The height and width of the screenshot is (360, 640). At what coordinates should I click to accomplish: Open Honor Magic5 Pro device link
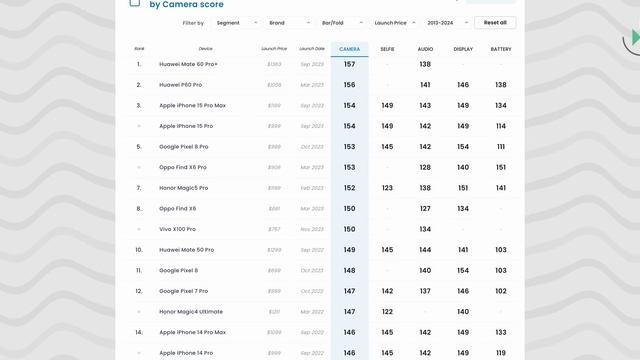(x=184, y=188)
